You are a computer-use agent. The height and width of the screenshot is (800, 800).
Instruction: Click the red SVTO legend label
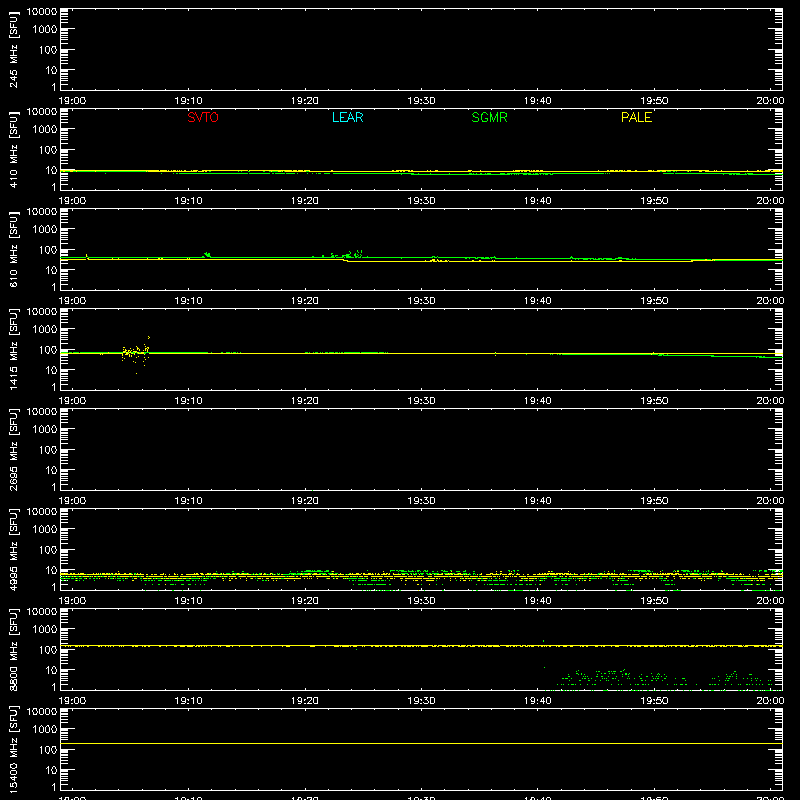point(203,117)
